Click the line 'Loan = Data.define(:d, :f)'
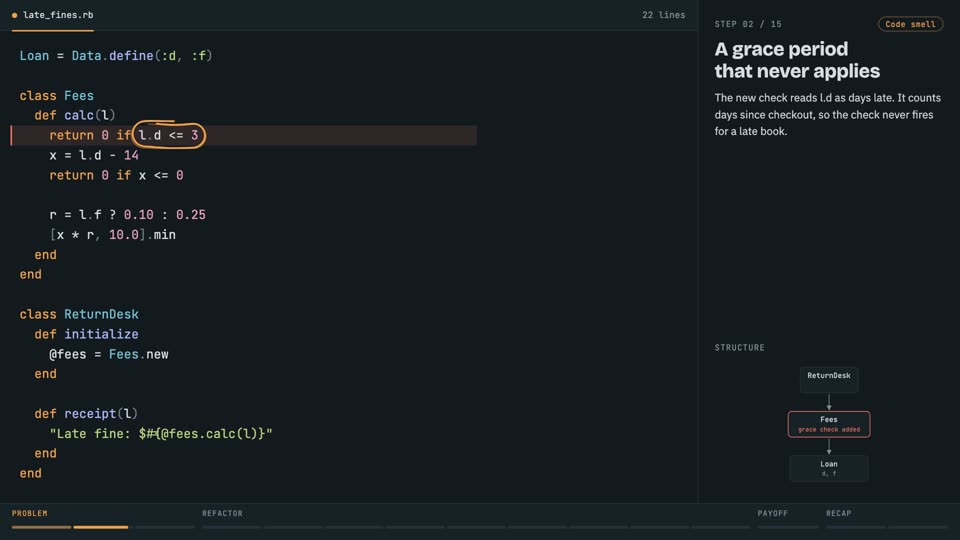The width and height of the screenshot is (960, 540). click(x=116, y=56)
